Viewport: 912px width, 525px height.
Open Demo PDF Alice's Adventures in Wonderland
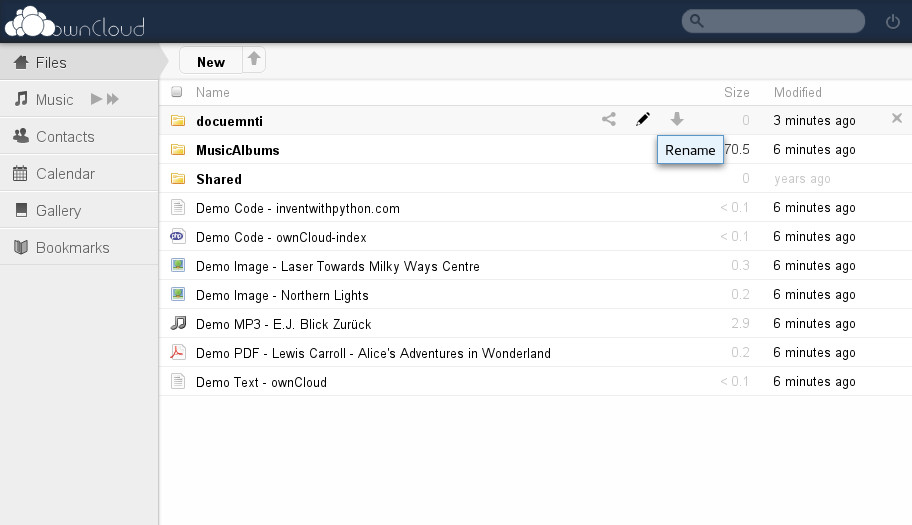[x=373, y=353]
